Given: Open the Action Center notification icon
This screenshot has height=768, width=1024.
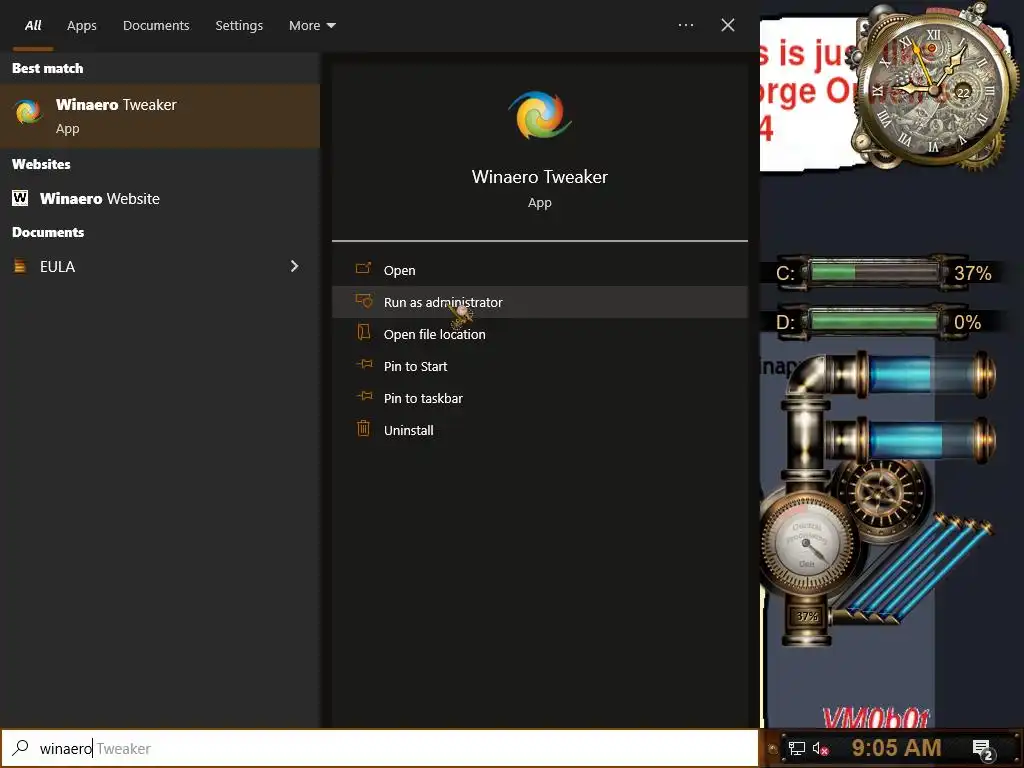Looking at the screenshot, I should click(982, 749).
